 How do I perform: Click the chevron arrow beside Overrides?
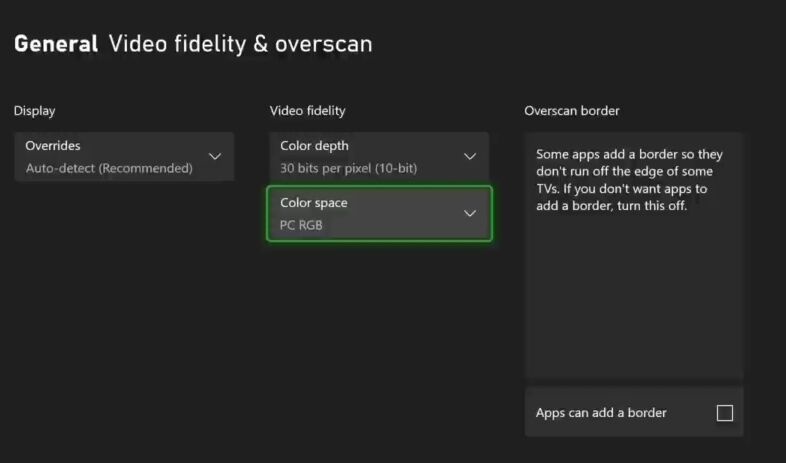(x=214, y=157)
